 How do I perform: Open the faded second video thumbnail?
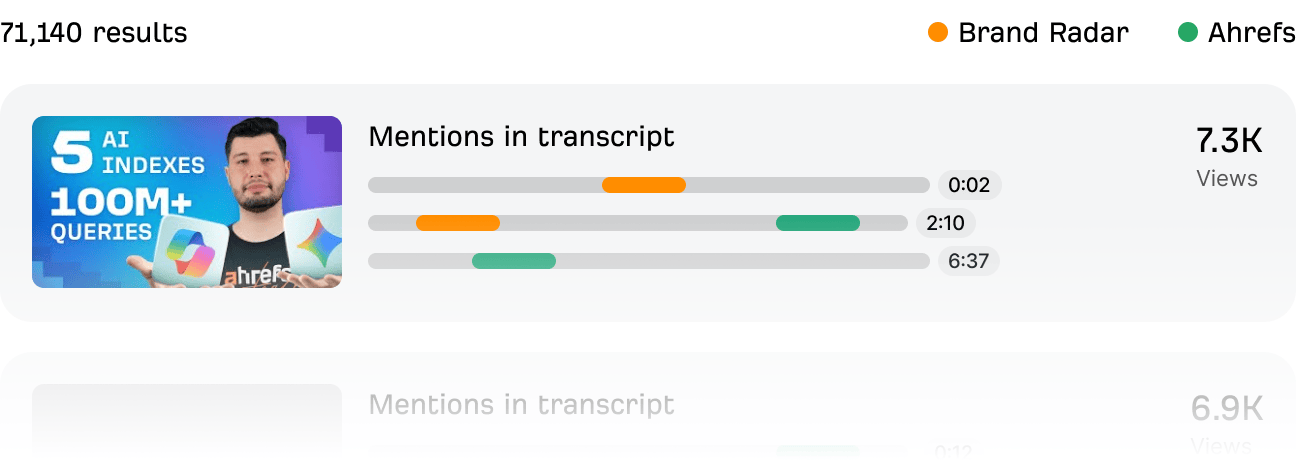[187, 420]
